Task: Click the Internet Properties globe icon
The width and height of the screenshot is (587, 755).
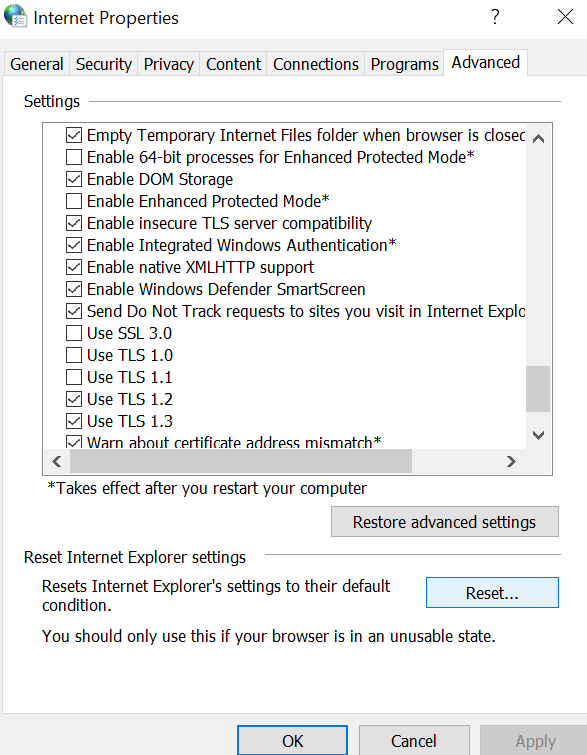Action: (x=15, y=16)
